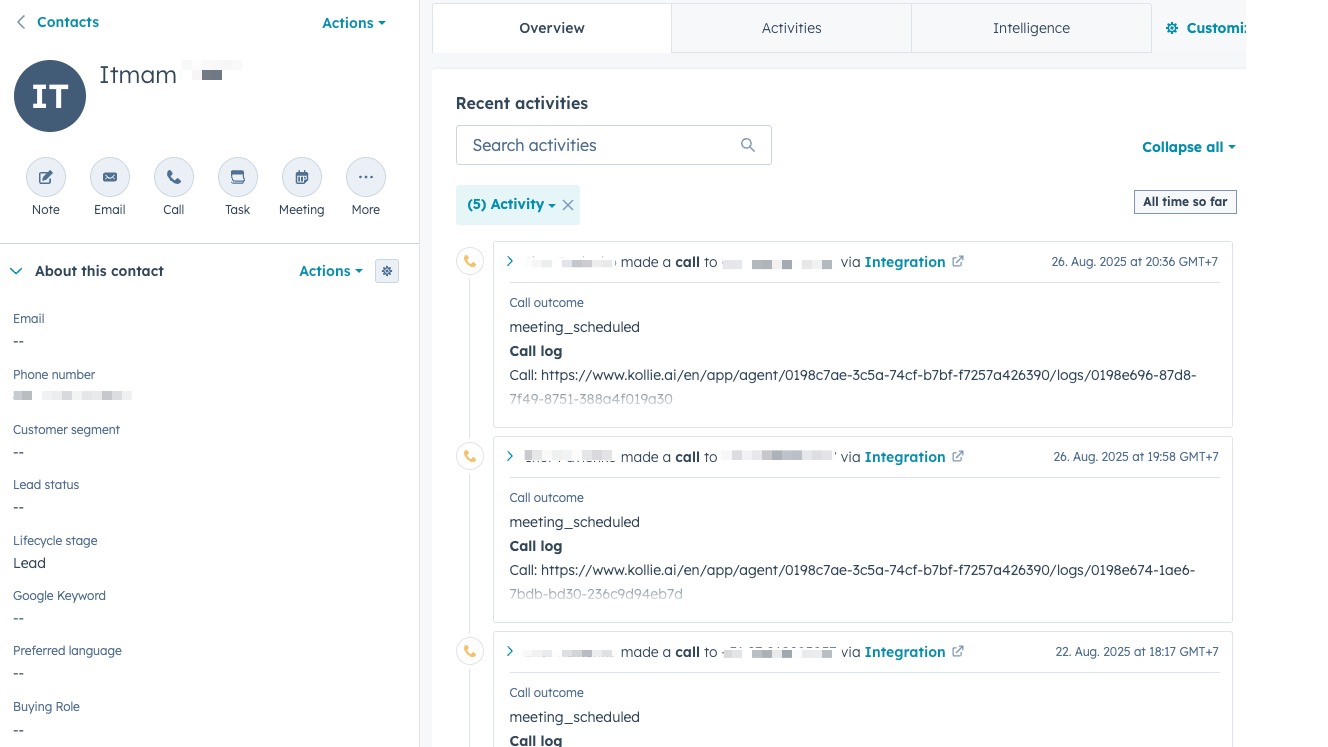This screenshot has width=1328, height=747.
Task: Remove the Activity filter with X
Action: [x=568, y=205]
